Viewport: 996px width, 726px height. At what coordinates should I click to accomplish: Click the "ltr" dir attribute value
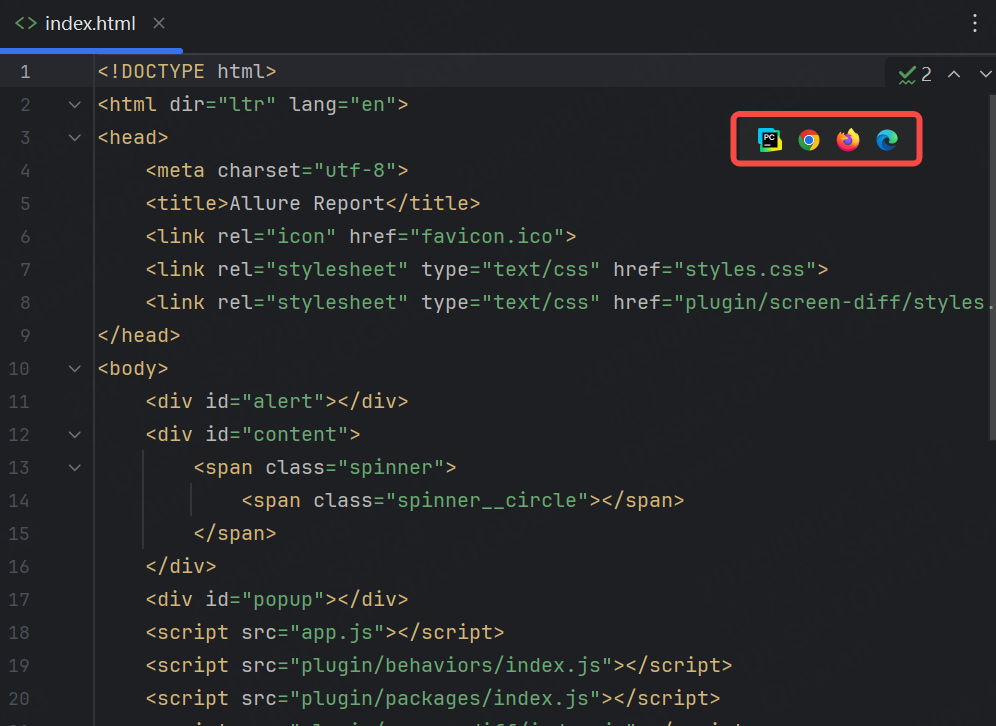click(247, 105)
